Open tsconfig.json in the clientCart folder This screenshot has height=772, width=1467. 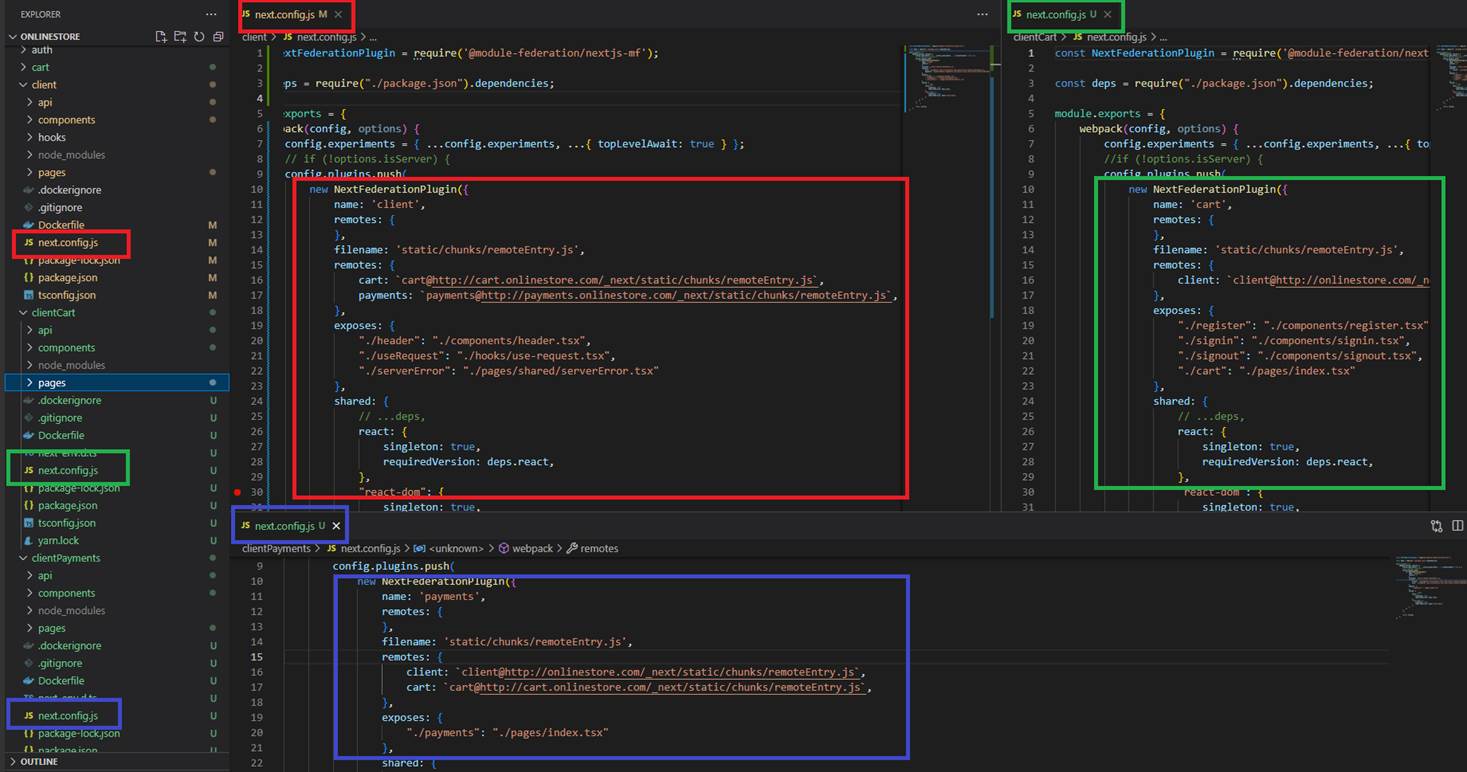coord(67,523)
